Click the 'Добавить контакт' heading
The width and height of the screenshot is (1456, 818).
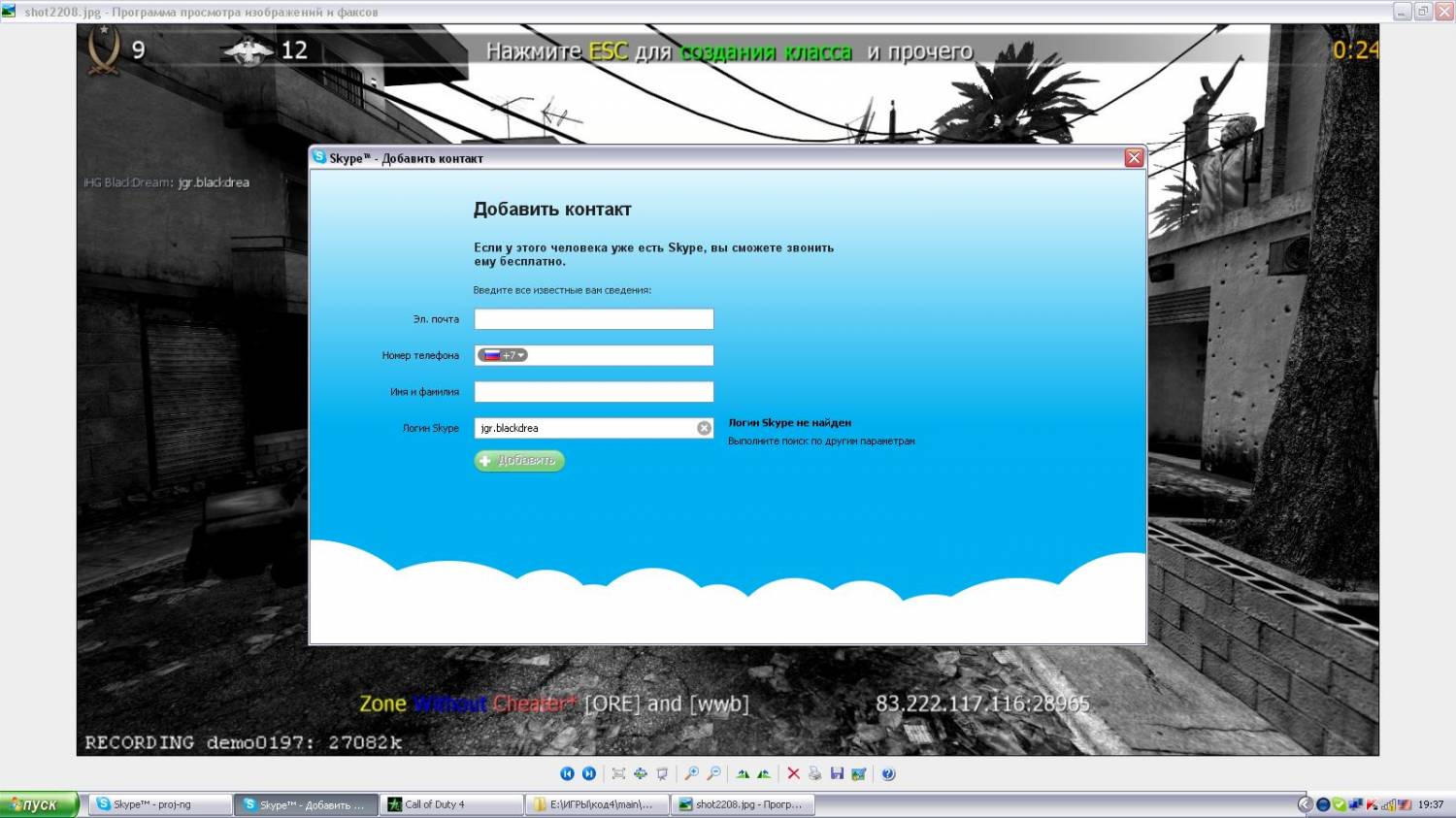click(x=552, y=210)
